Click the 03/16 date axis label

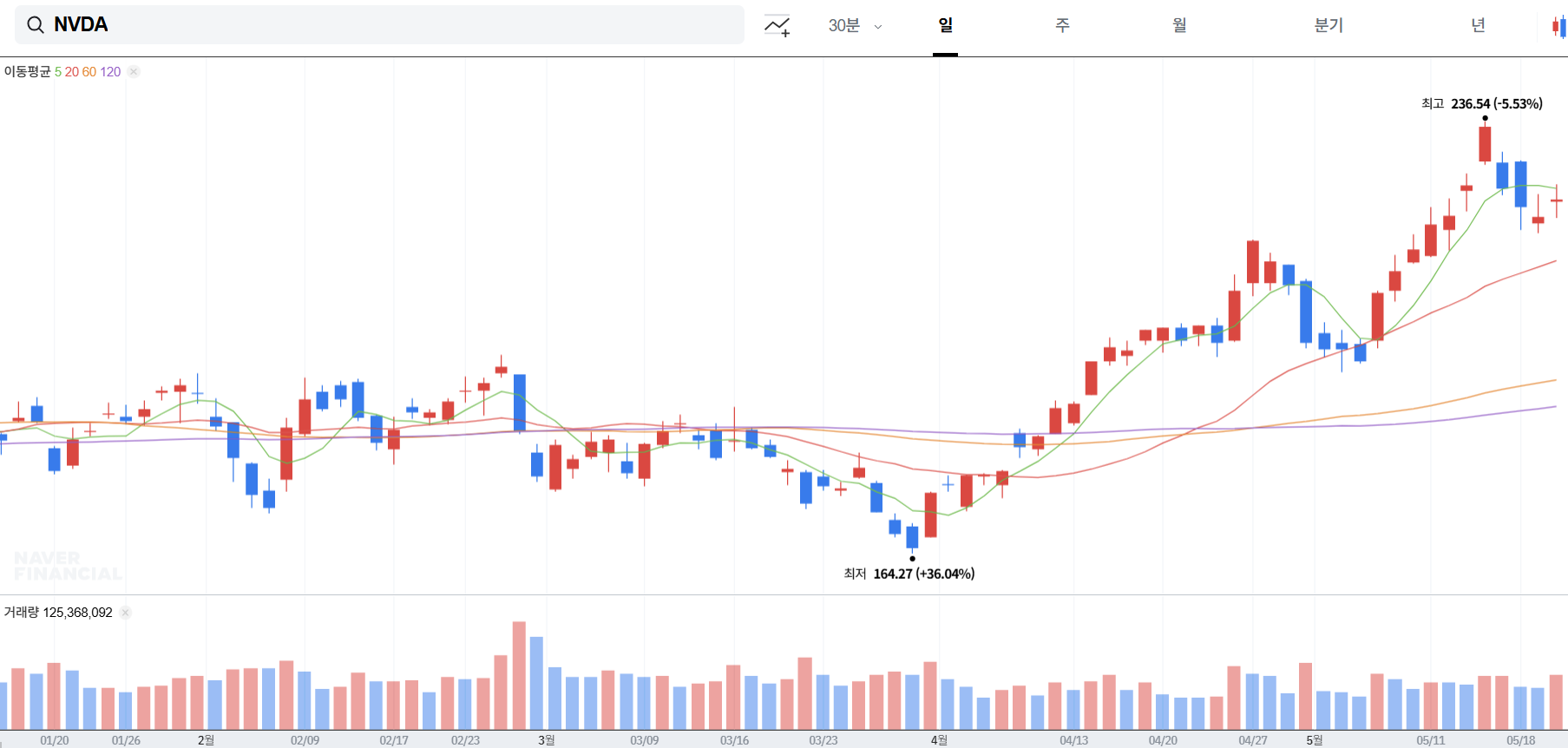coord(734,740)
